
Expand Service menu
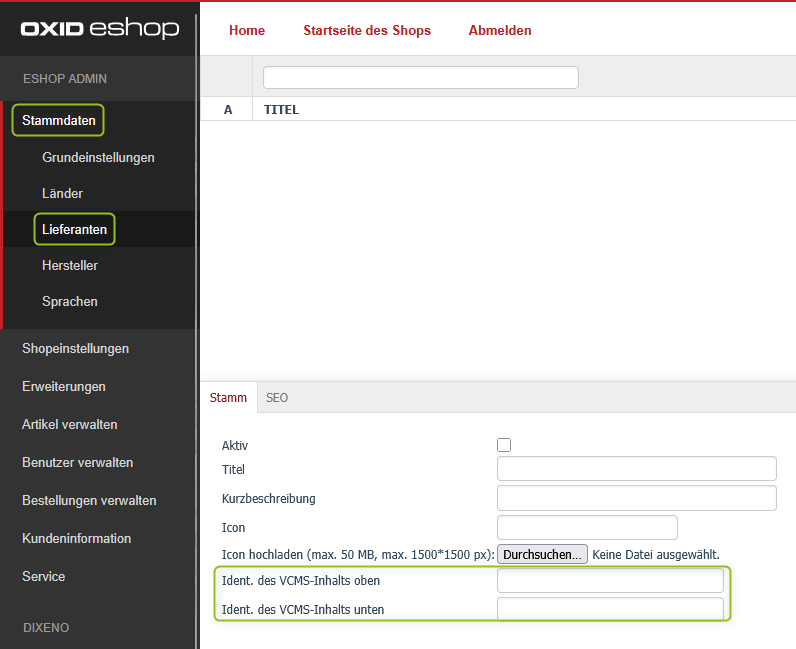coord(43,576)
